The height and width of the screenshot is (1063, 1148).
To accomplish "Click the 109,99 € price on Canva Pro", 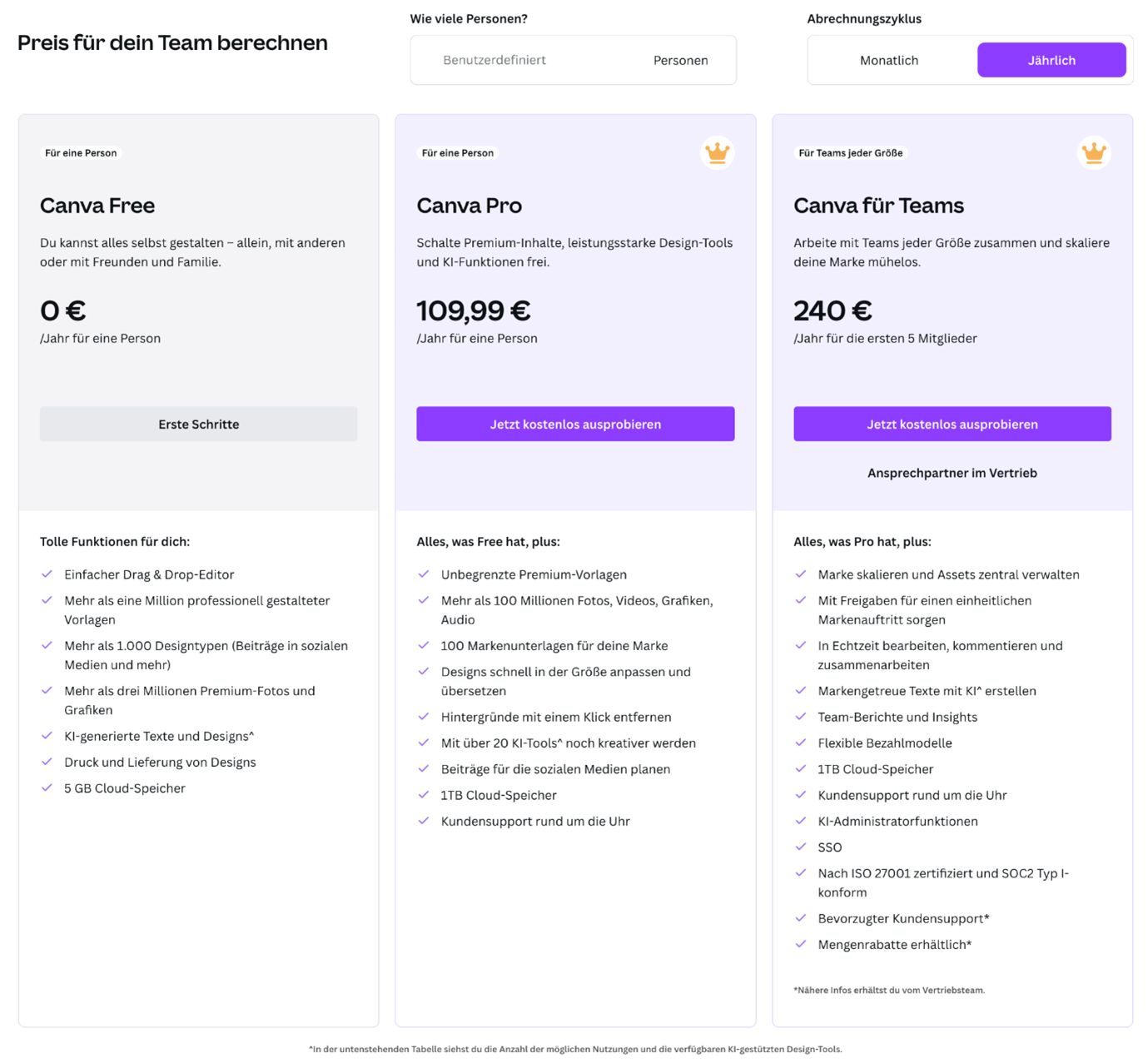I will pyautogui.click(x=473, y=310).
